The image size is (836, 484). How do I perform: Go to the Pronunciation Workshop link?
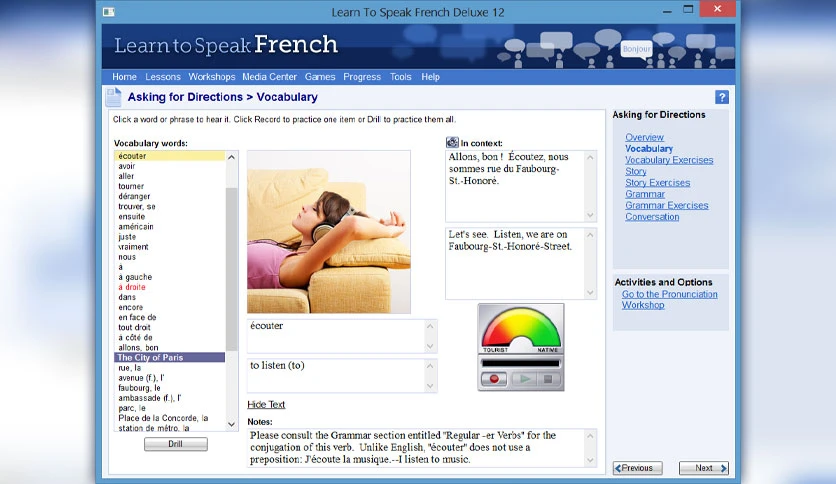(x=670, y=300)
